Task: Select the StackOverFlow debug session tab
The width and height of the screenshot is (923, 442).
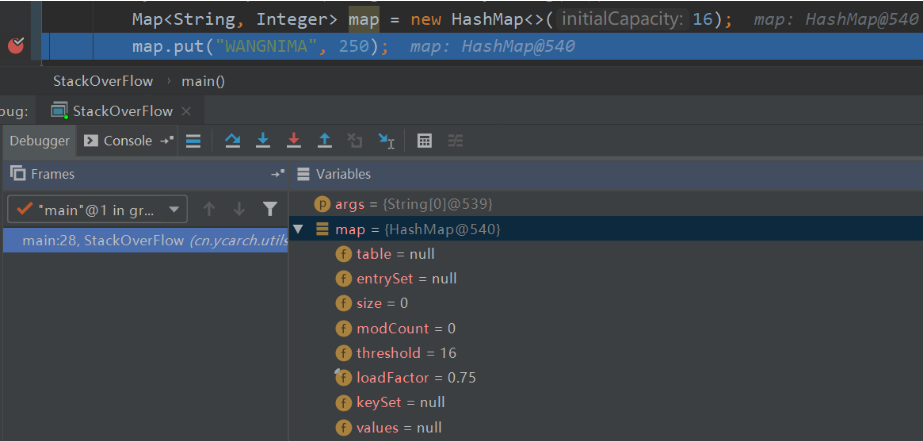Action: pyautogui.click(x=121, y=111)
